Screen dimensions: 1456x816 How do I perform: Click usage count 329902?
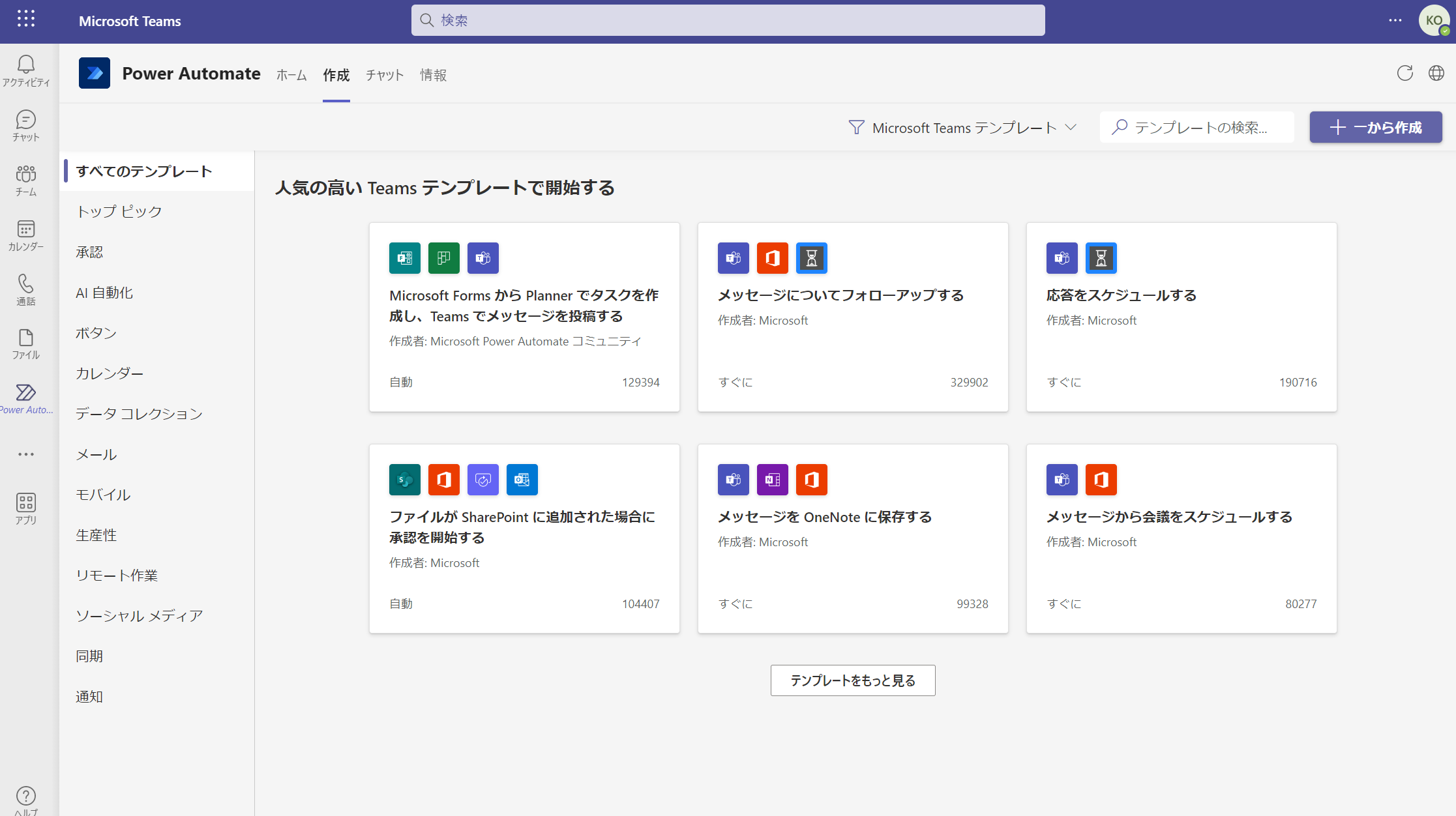[969, 383]
